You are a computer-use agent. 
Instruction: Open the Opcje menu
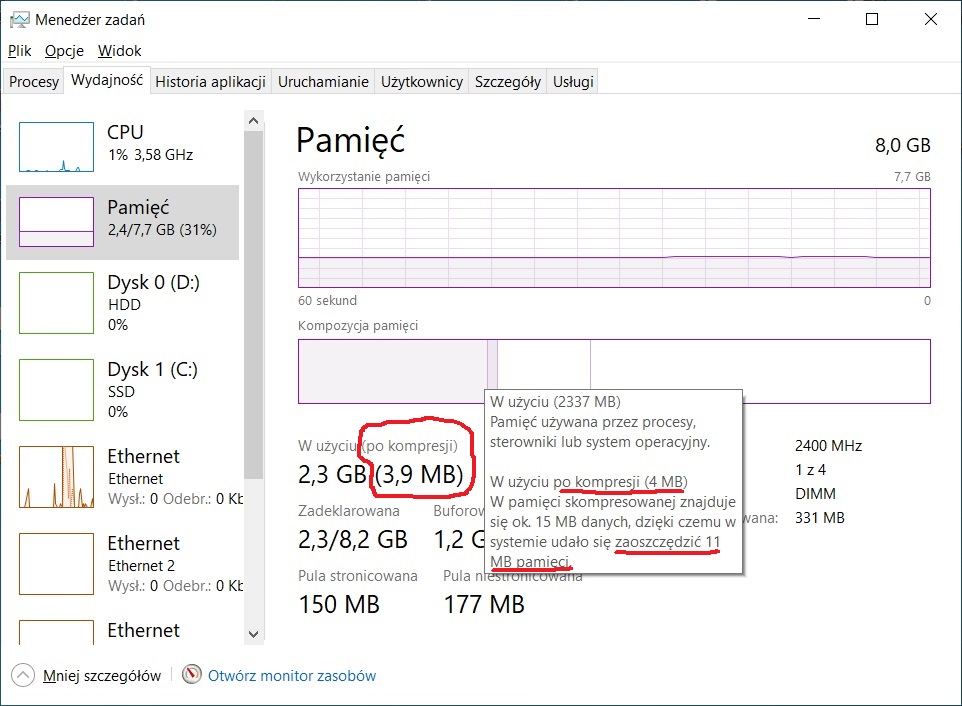tap(64, 50)
